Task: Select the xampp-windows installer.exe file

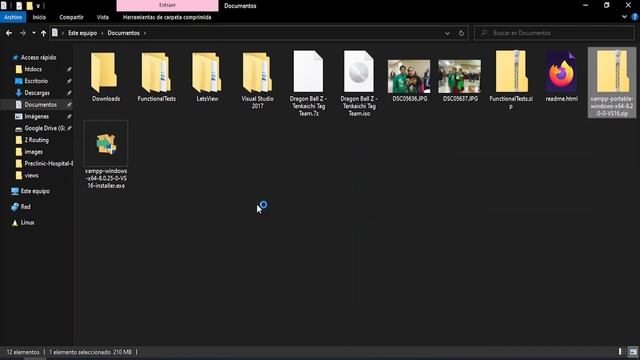Action: coord(106,155)
